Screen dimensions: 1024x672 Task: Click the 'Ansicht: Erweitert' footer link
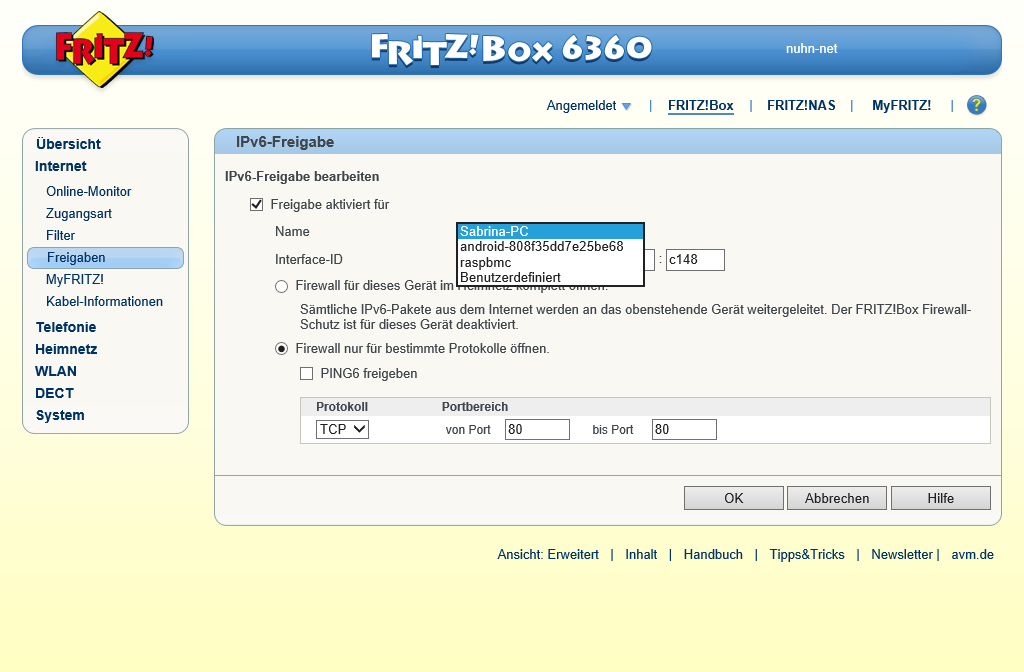tap(548, 554)
